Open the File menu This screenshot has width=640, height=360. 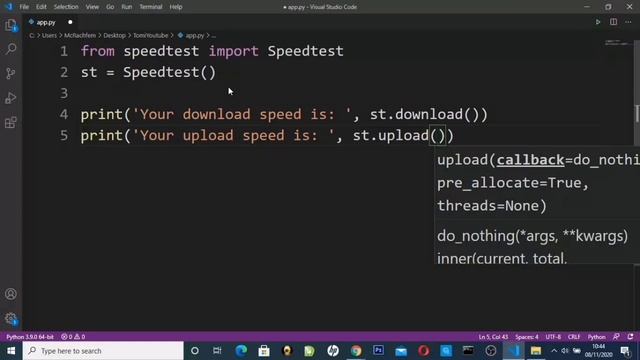tap(24, 7)
